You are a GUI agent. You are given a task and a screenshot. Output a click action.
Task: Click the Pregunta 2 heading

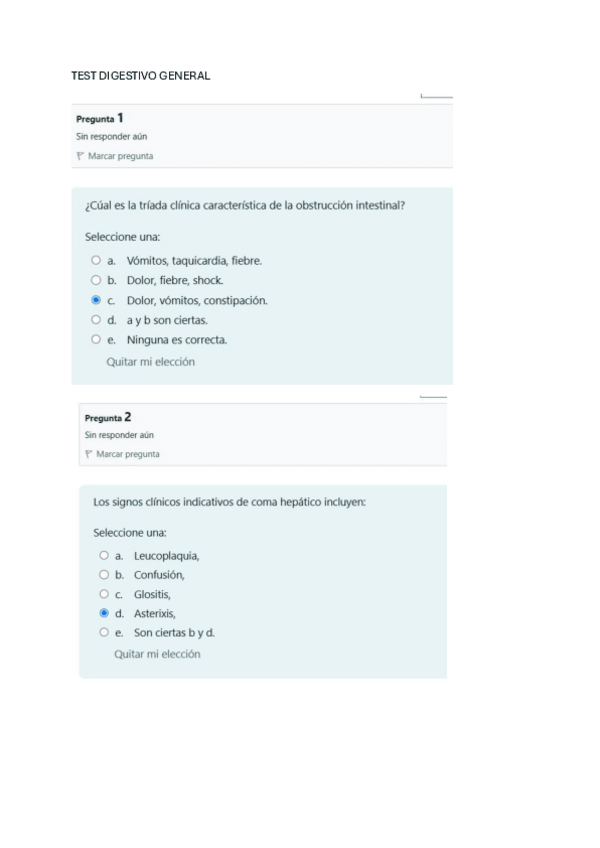[x=108, y=417]
